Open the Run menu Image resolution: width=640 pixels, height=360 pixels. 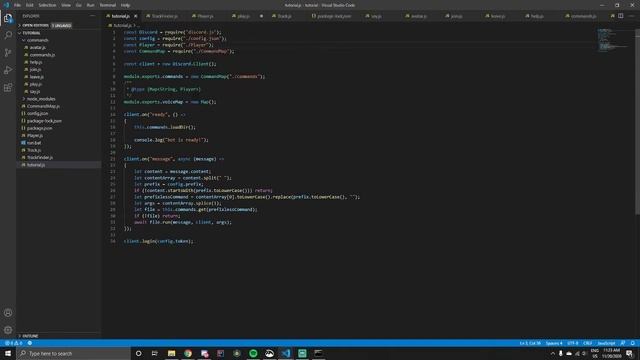pos(91,5)
